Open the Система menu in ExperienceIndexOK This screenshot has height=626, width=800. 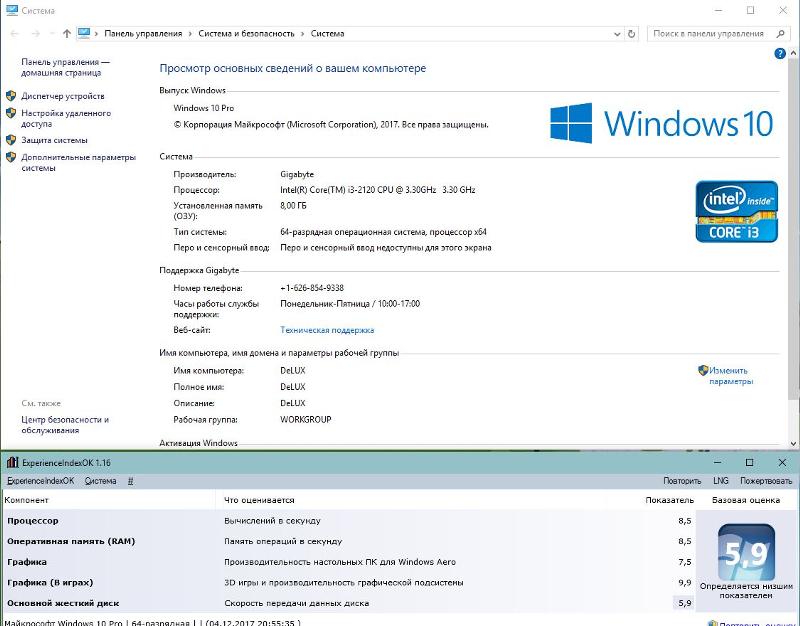(x=101, y=481)
